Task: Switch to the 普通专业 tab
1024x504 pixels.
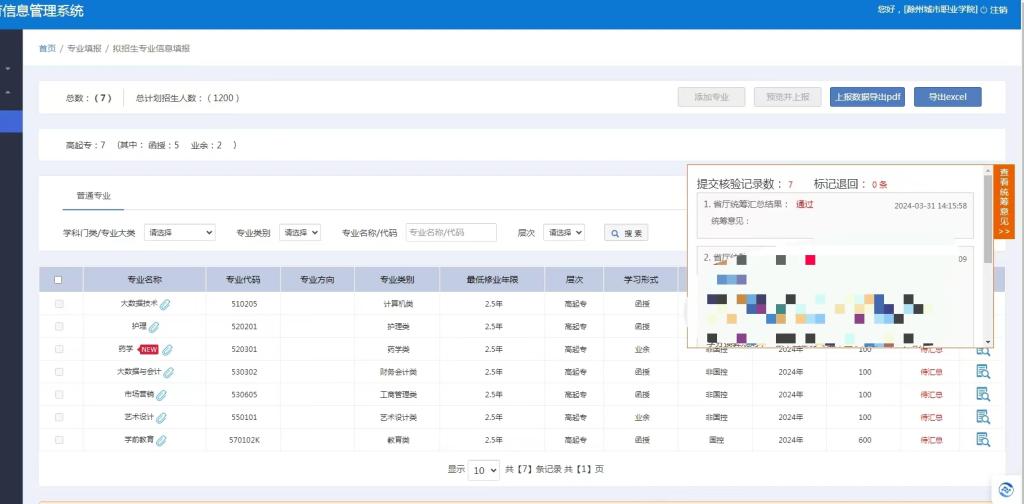Action: [x=94, y=196]
